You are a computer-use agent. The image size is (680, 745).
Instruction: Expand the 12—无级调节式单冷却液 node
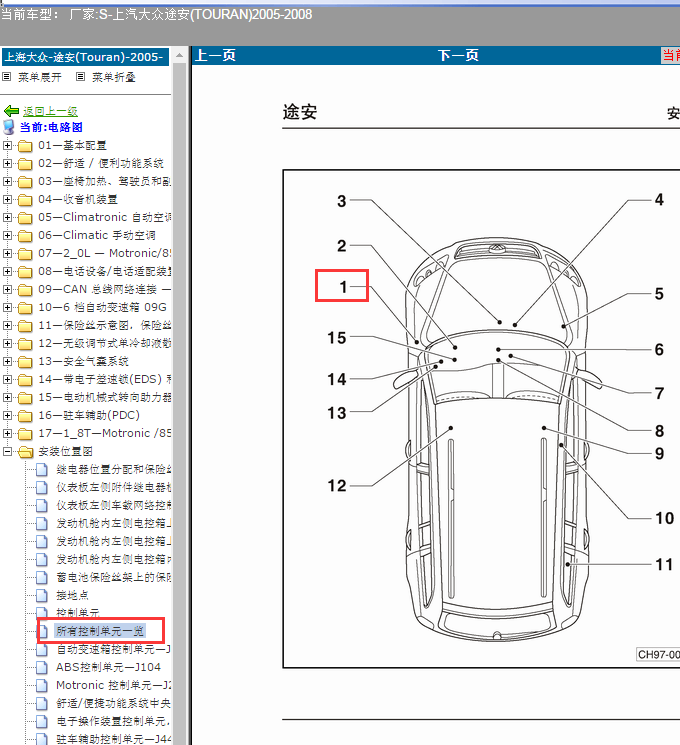(x=7, y=344)
